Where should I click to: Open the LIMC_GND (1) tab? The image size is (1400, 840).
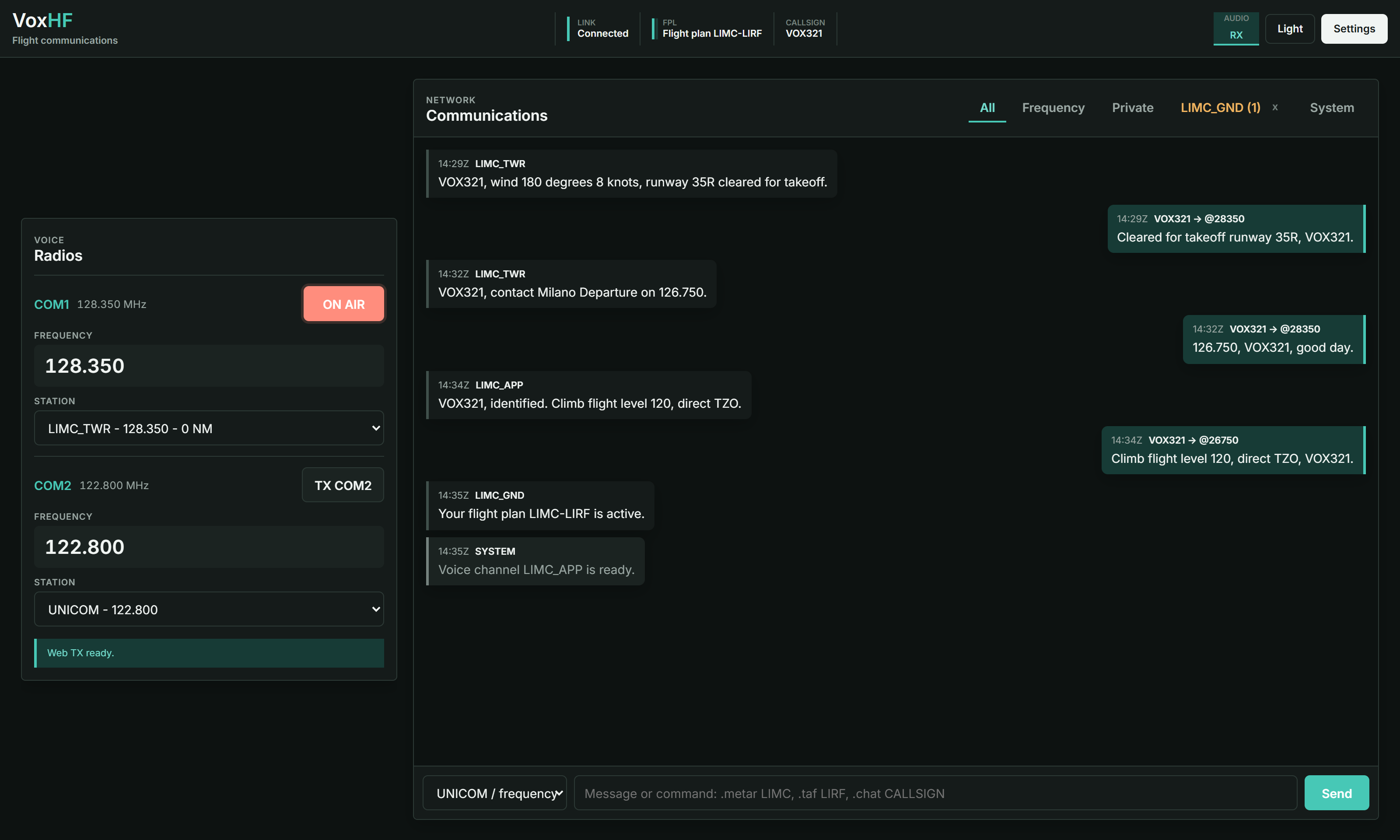[x=1220, y=108]
